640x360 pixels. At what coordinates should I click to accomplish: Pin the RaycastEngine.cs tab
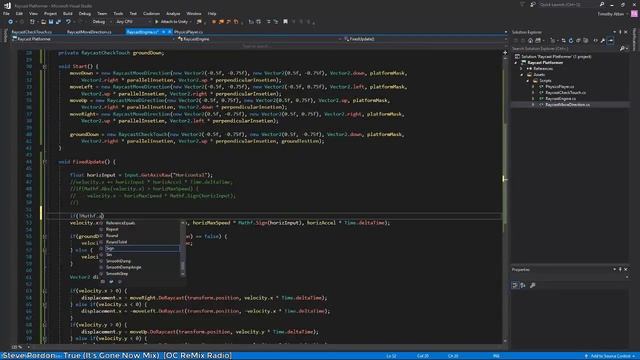(x=163, y=32)
